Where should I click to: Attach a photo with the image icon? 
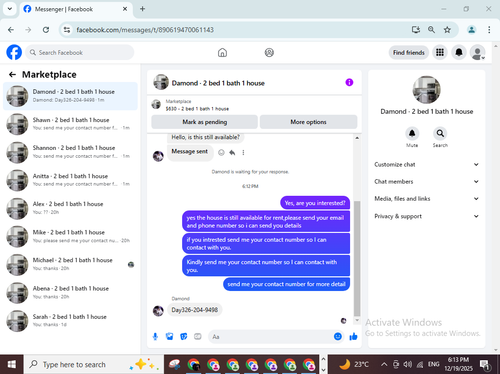pos(169,337)
